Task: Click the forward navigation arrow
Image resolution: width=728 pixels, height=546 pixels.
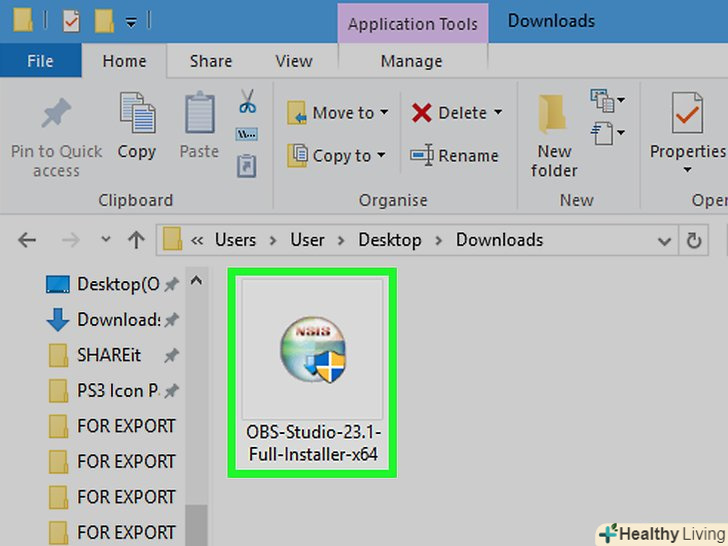Action: click(x=70, y=240)
